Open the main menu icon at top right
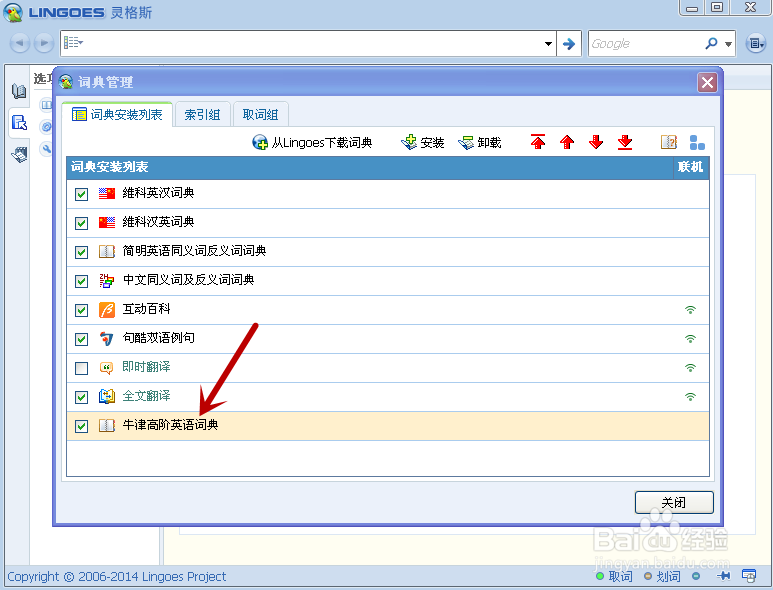This screenshot has height=590, width=773. pyautogui.click(x=755, y=43)
